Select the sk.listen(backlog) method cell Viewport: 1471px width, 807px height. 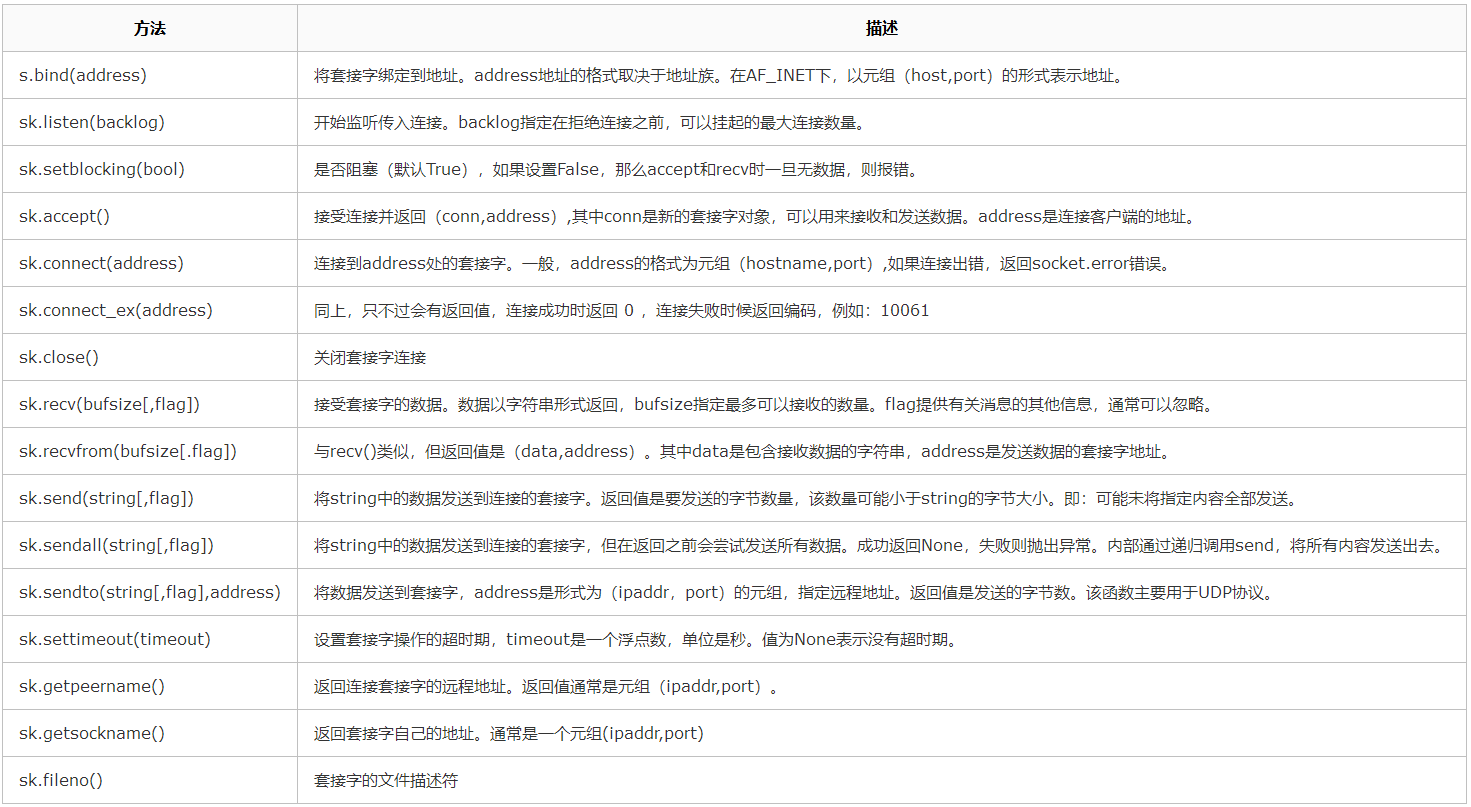(x=150, y=122)
